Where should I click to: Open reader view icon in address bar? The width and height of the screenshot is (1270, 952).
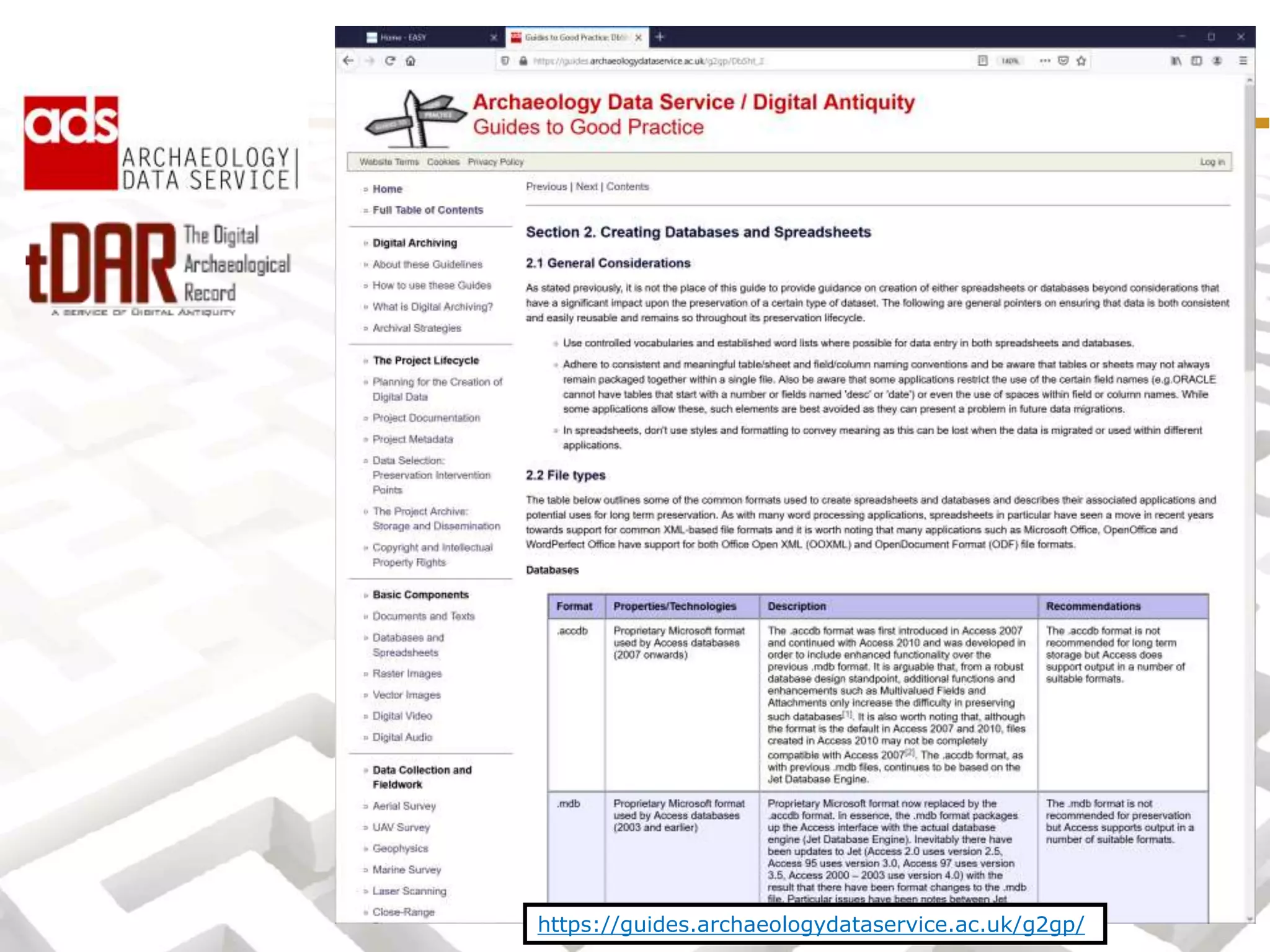(982, 61)
